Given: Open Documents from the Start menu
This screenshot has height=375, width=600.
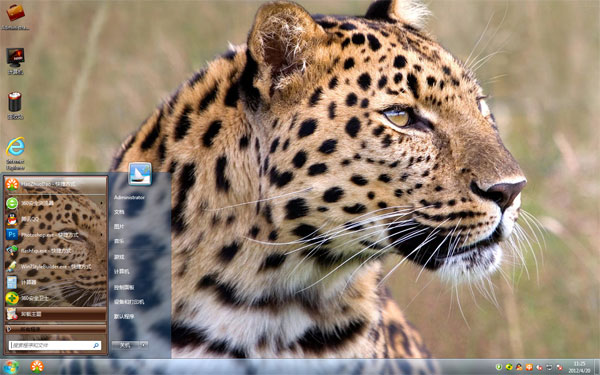Looking at the screenshot, I should pyautogui.click(x=119, y=212).
